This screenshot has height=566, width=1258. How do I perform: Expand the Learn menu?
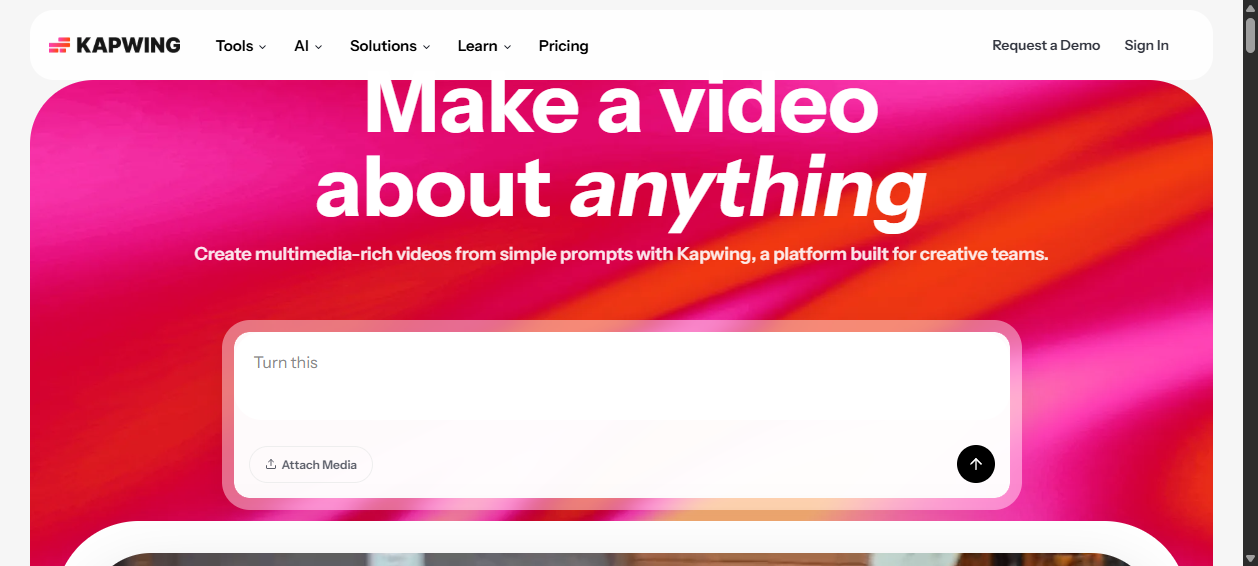tap(484, 46)
